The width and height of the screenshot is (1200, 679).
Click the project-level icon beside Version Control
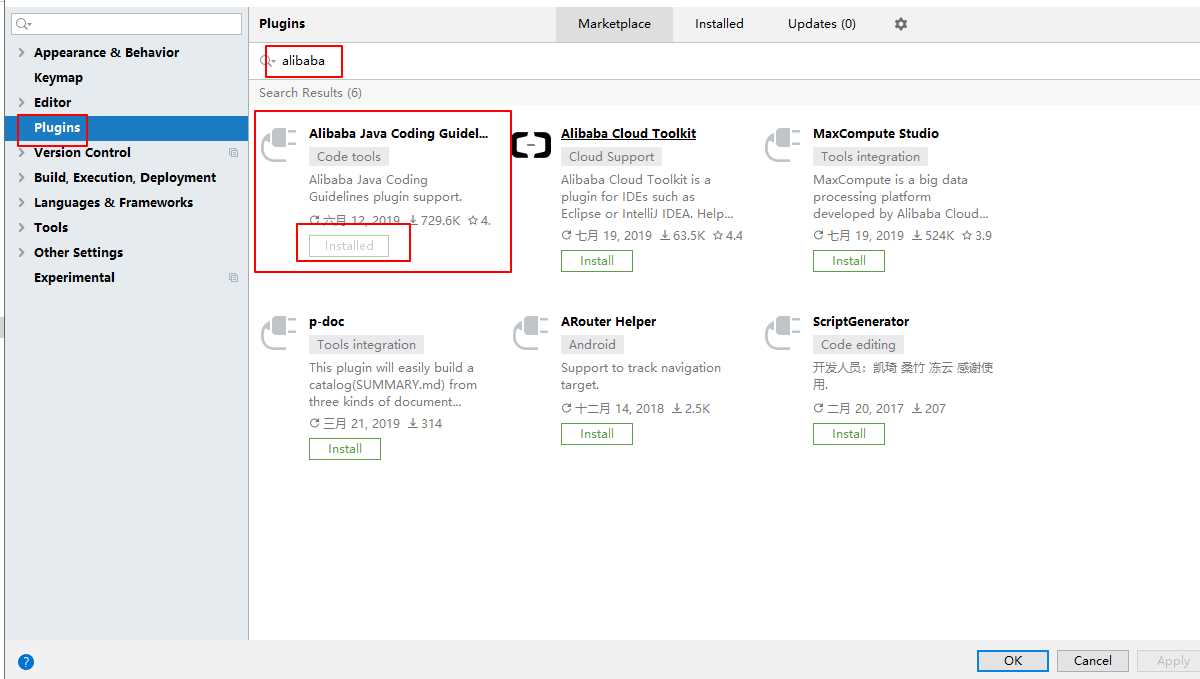[x=233, y=153]
